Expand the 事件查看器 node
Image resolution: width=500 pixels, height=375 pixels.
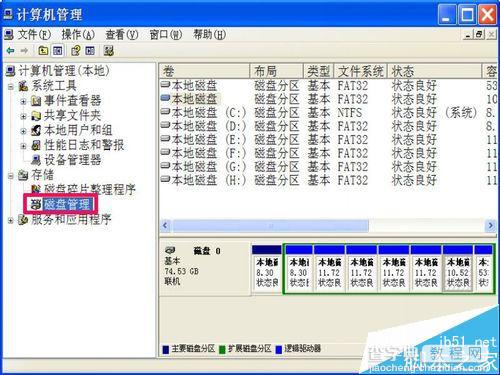pos(23,101)
